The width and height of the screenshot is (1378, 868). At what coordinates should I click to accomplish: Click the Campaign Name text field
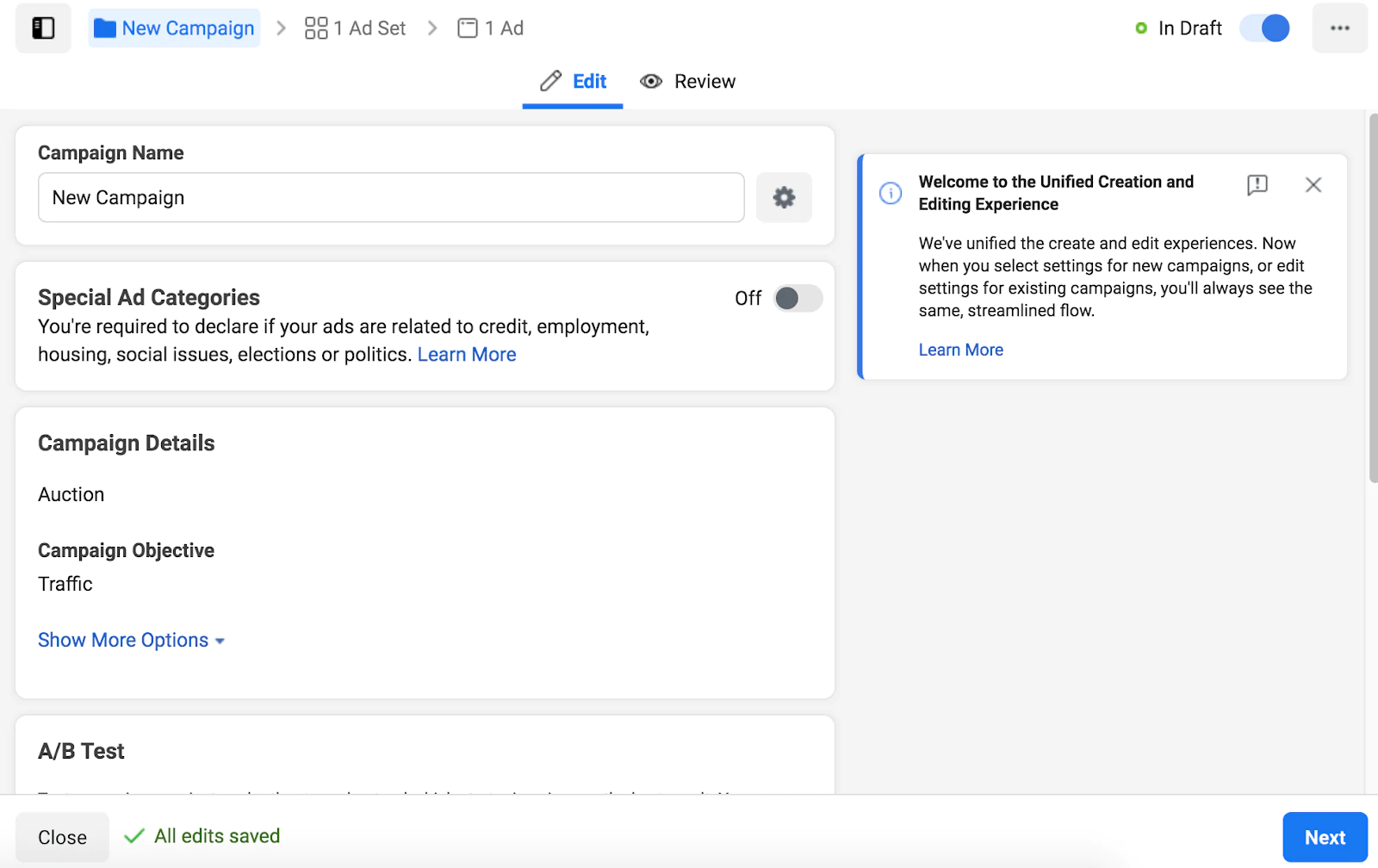391,198
